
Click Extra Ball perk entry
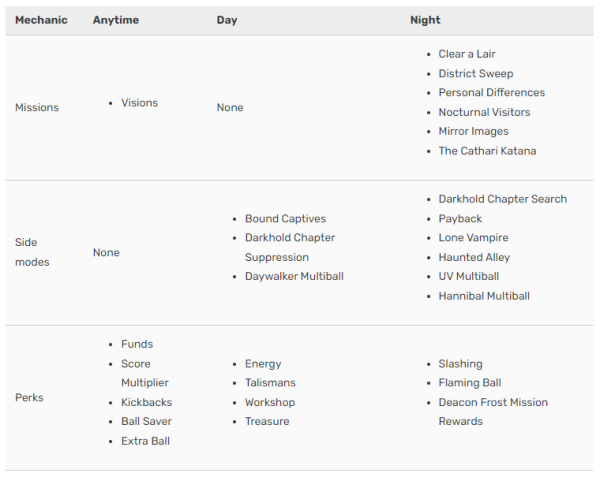[147, 441]
